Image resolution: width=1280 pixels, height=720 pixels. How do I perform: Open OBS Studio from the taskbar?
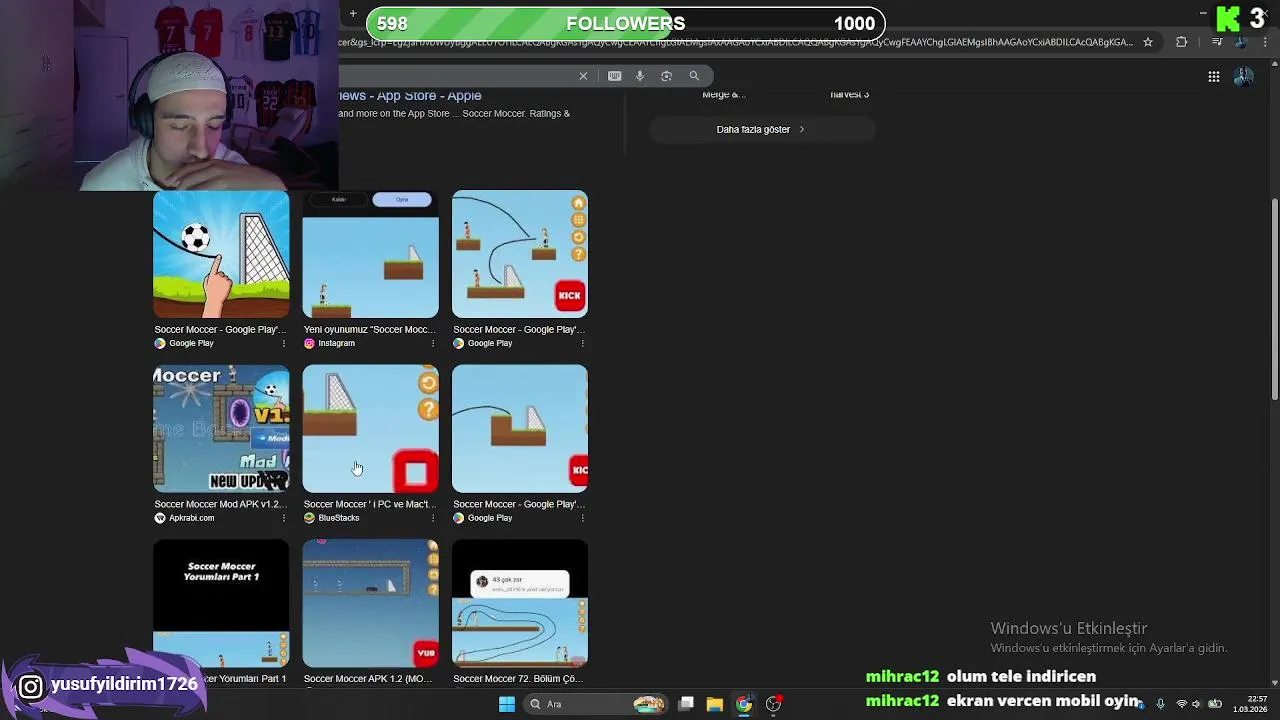773,704
